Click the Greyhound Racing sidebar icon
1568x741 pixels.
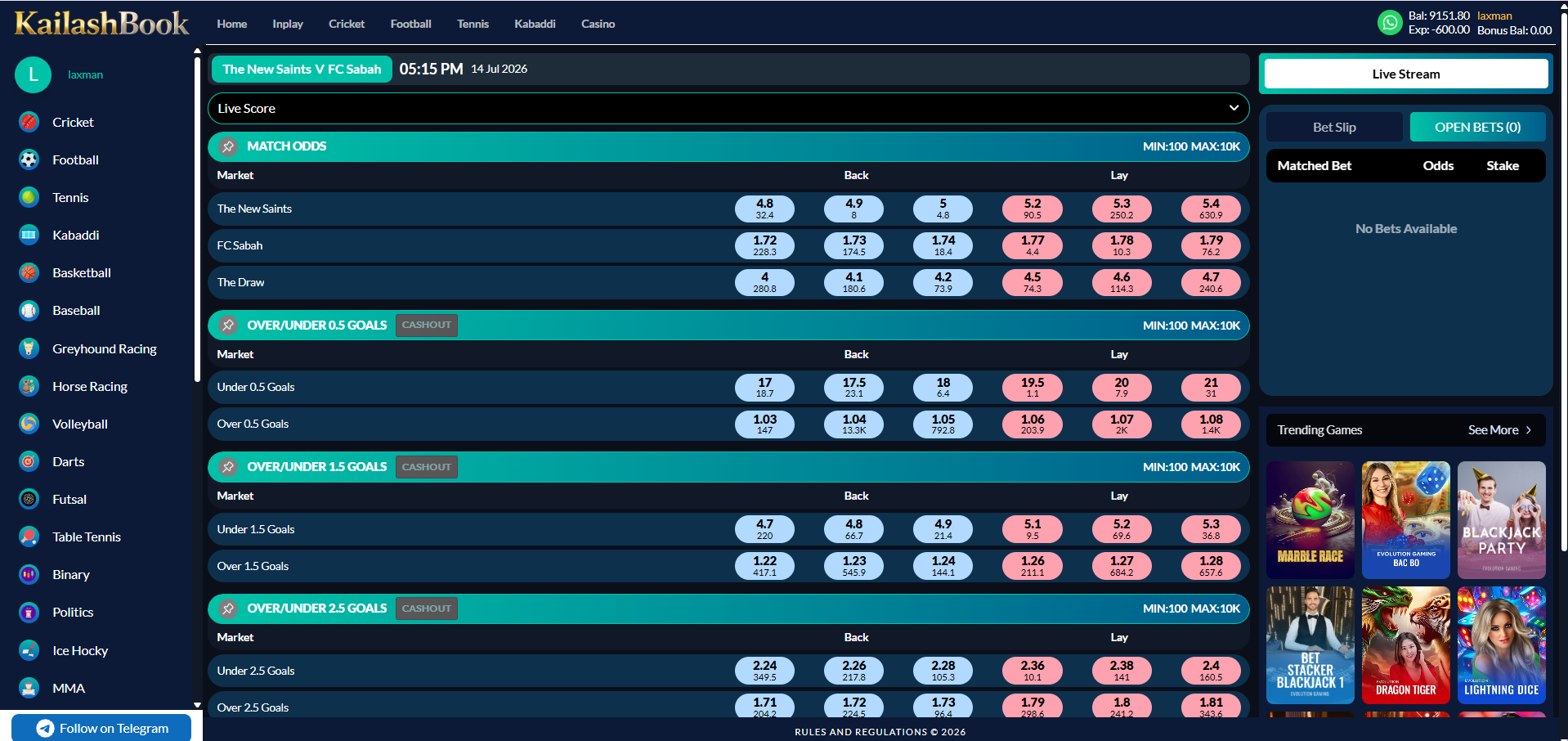click(29, 348)
